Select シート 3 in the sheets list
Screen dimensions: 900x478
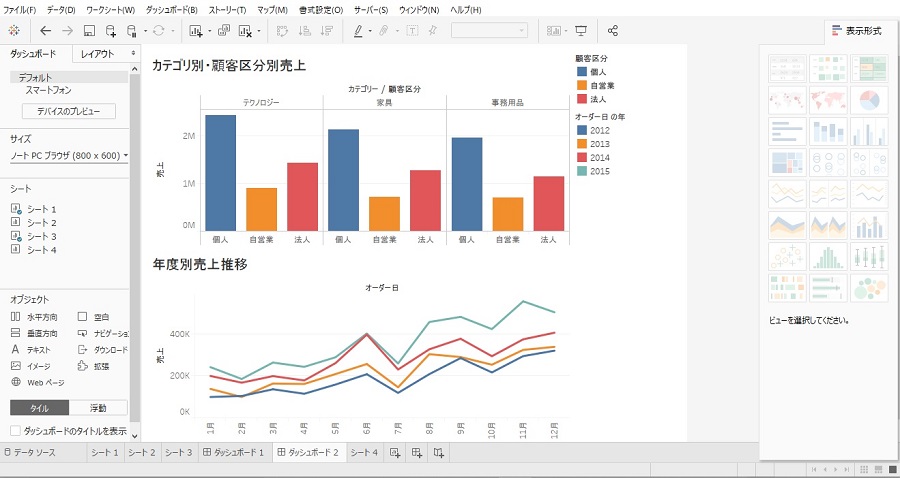tap(40, 236)
